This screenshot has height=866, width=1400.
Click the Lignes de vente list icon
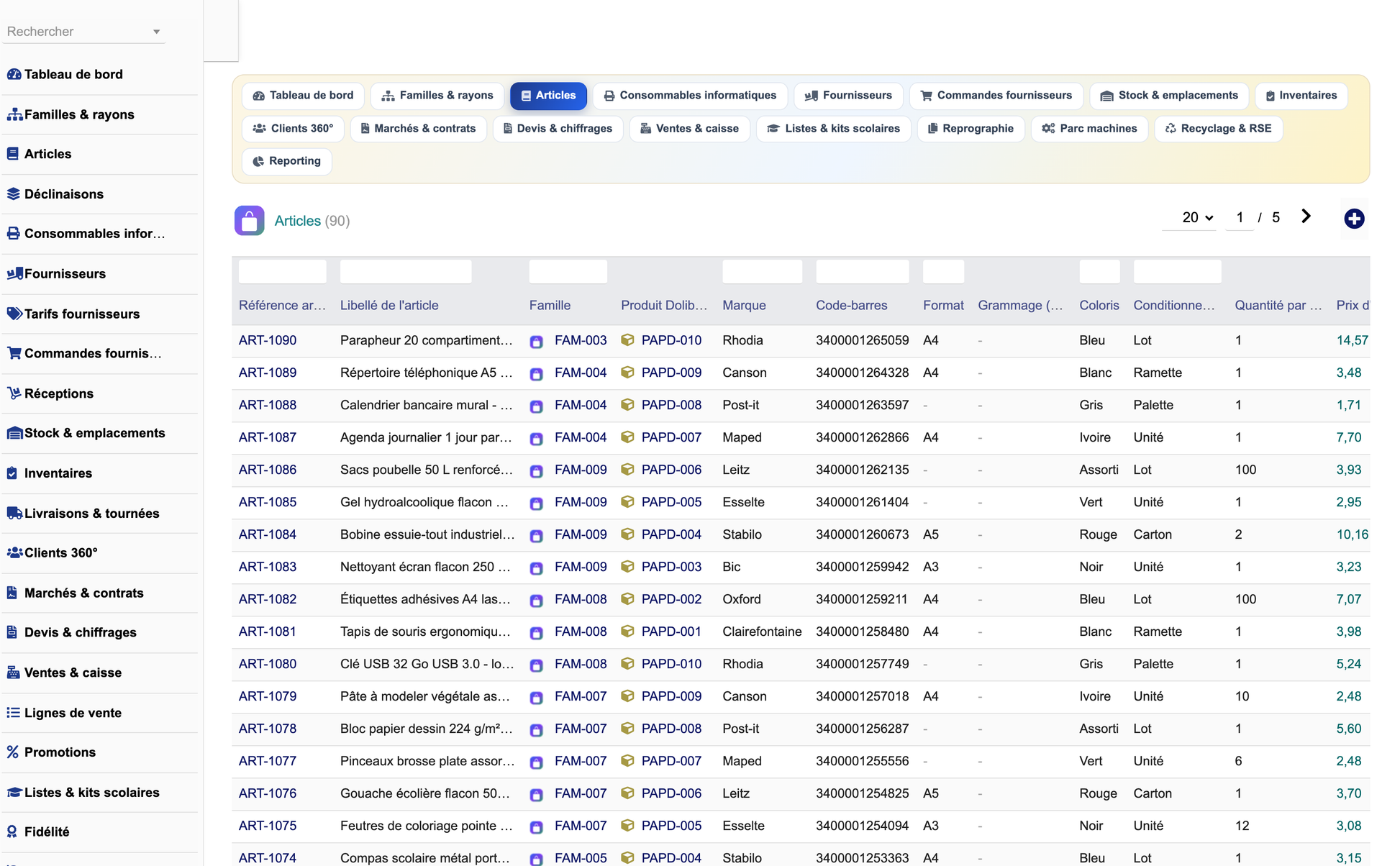13,712
